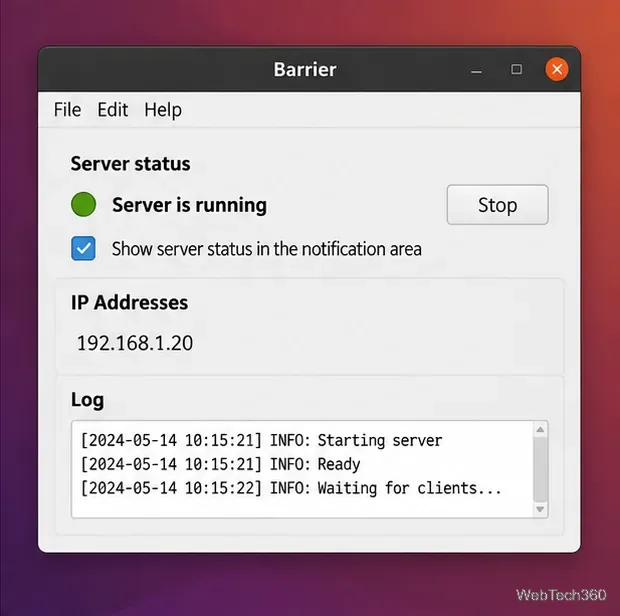The height and width of the screenshot is (616, 620).
Task: Click the log scrollbar down arrow
Action: 540,509
